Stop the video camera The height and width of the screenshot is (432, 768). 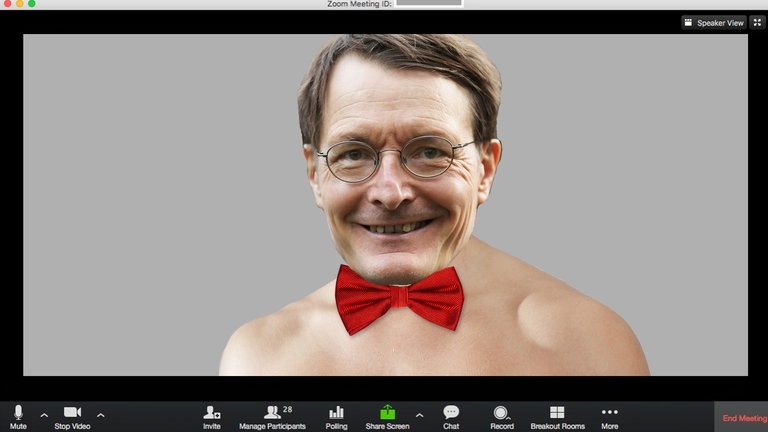72,417
